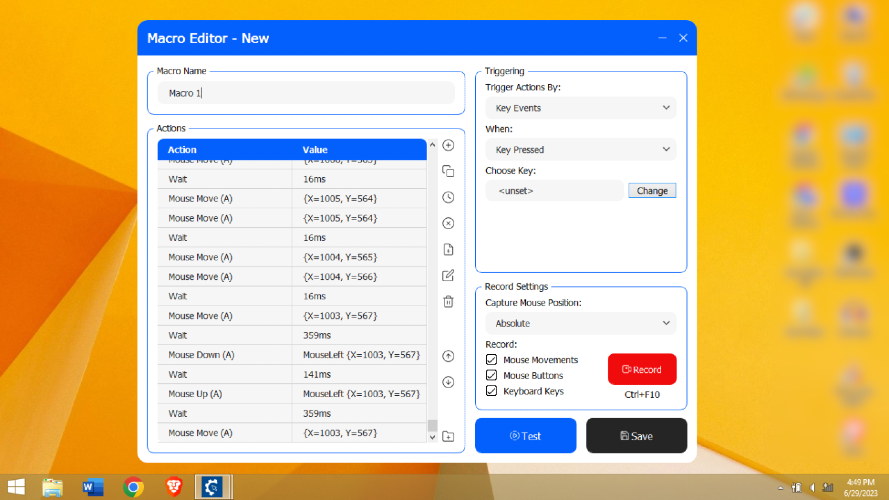This screenshot has width=889, height=500.
Task: Click the duplicate action copy icon
Action: pos(448,171)
